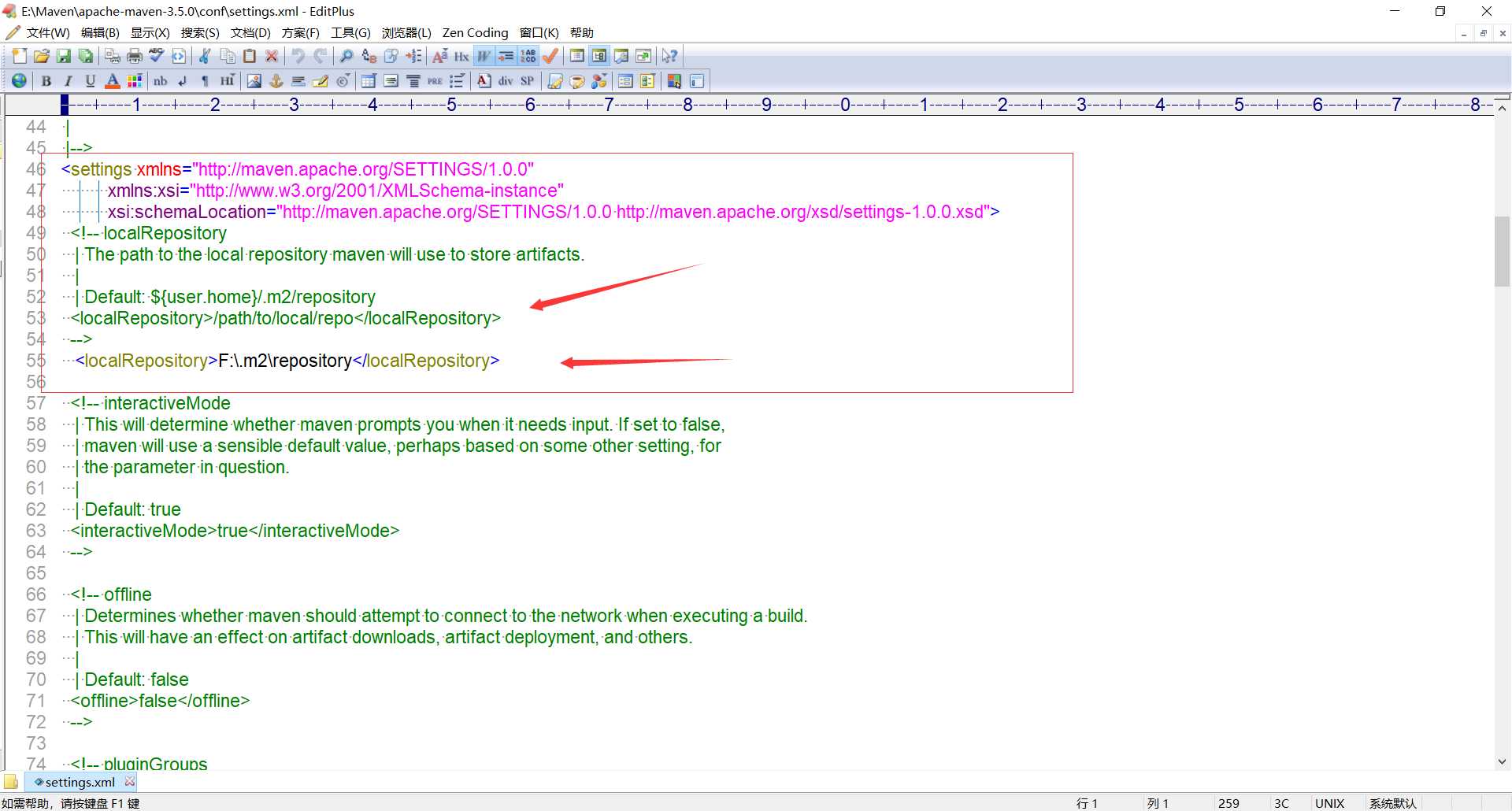
Task: Open the 文件(W) menu
Action: pos(47,32)
